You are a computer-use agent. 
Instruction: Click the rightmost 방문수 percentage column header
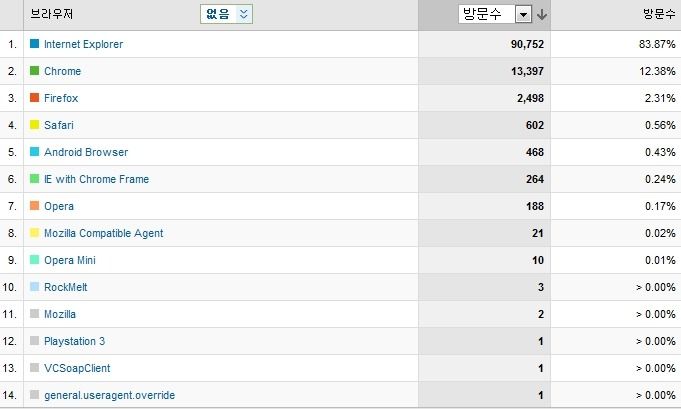(x=659, y=14)
